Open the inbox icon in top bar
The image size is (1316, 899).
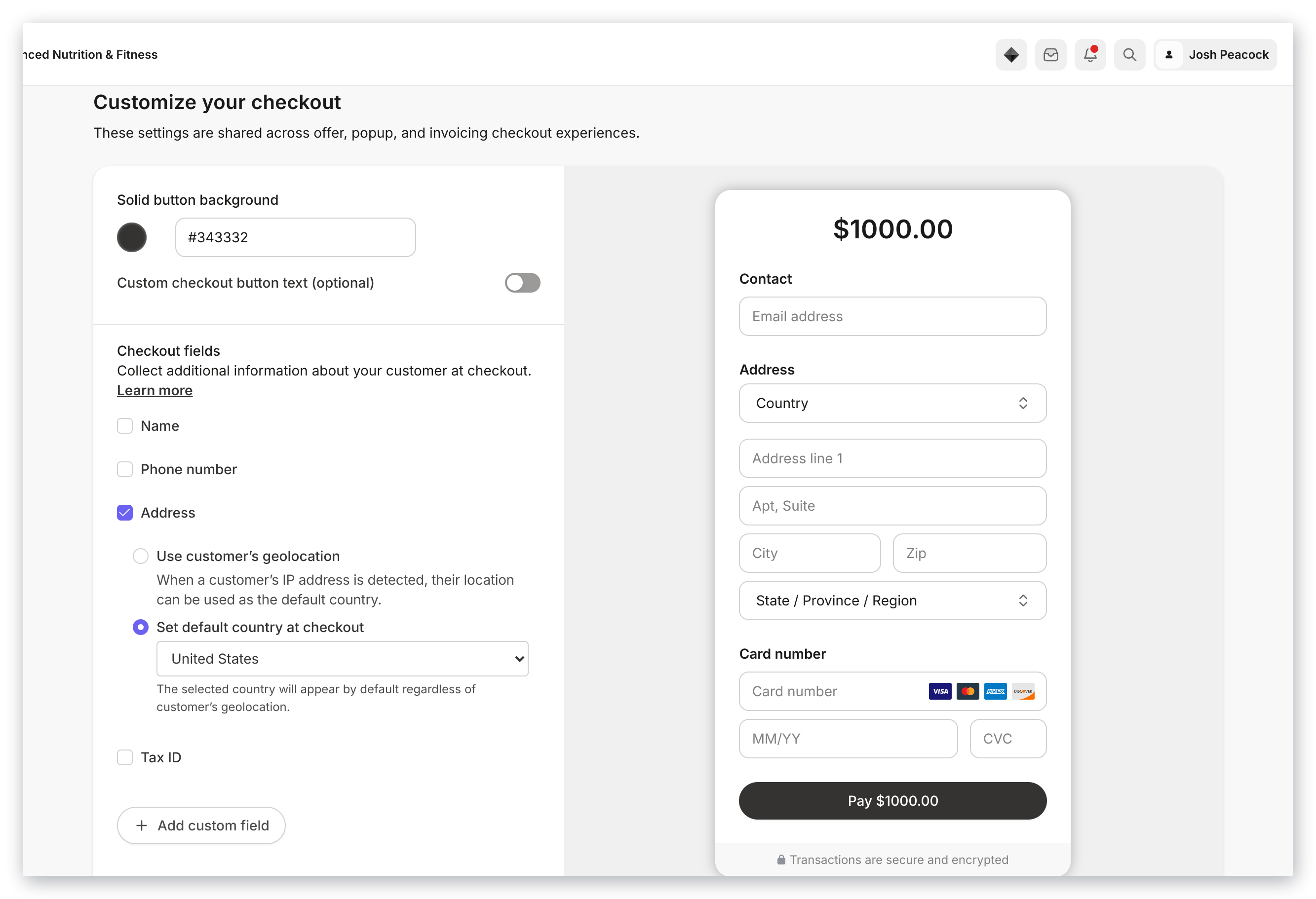click(1050, 55)
